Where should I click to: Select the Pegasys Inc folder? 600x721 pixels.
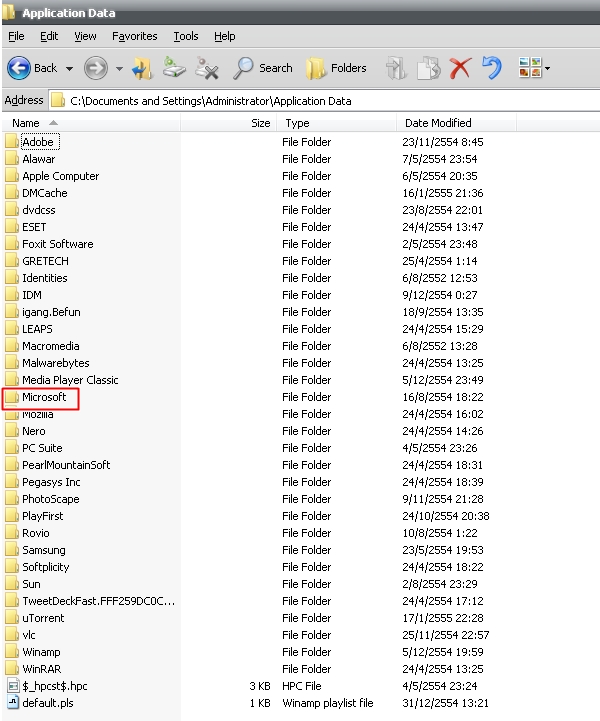pos(43,482)
